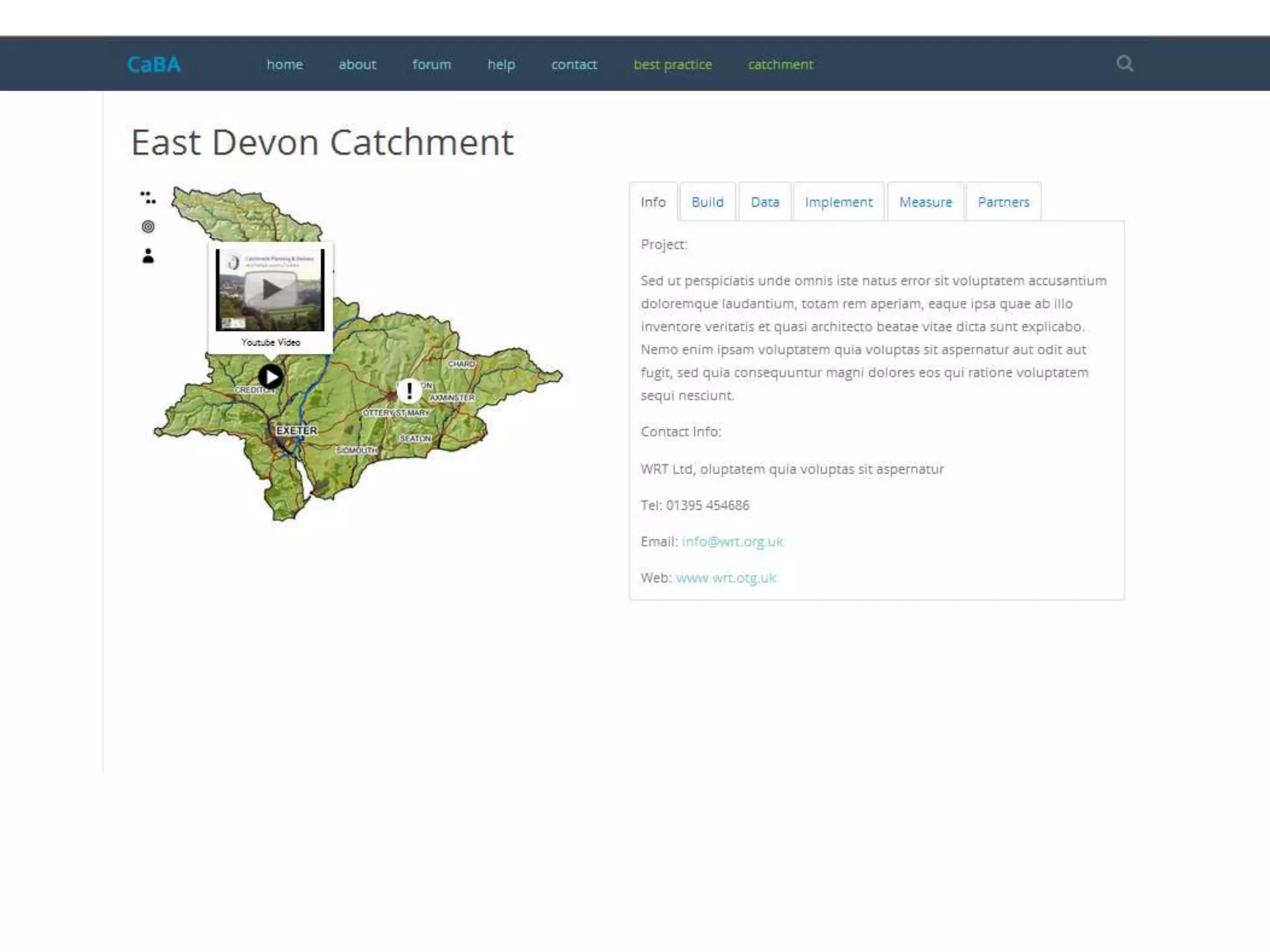The width and height of the screenshot is (1270, 952).
Task: Open the forum nav link
Action: pyautogui.click(x=432, y=64)
